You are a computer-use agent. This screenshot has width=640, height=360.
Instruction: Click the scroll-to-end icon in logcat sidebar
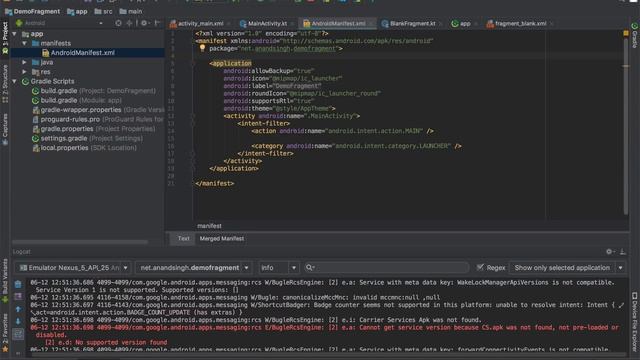click(18, 297)
